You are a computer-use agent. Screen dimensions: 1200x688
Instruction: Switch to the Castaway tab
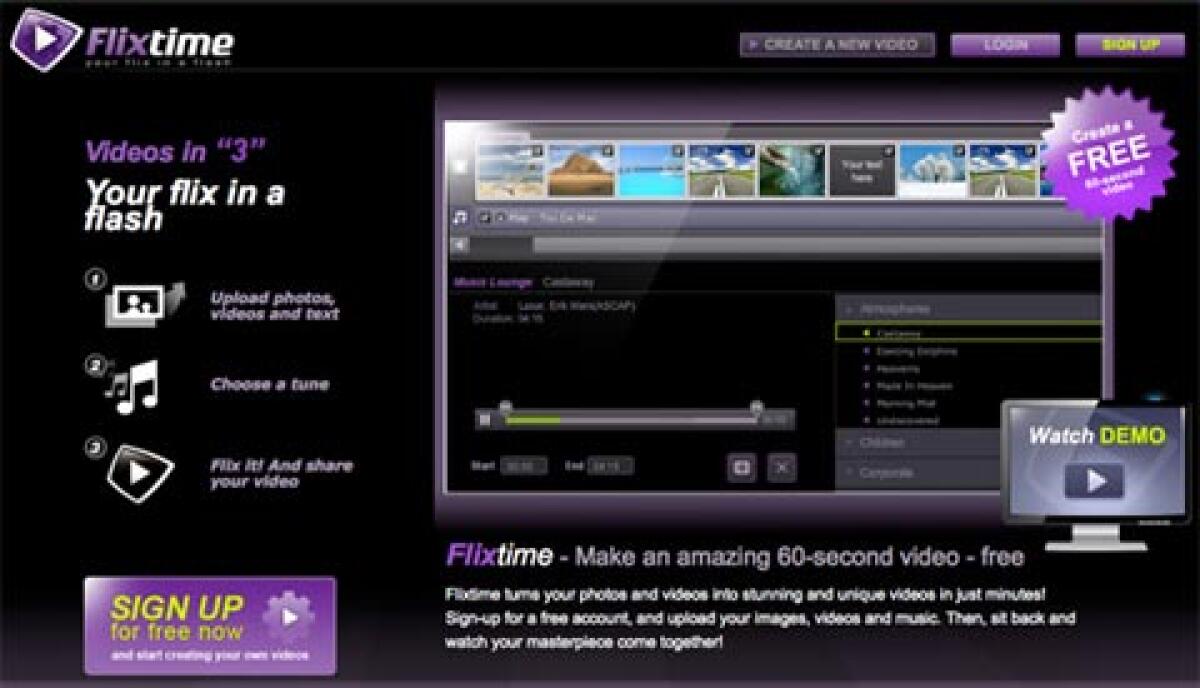(x=568, y=282)
